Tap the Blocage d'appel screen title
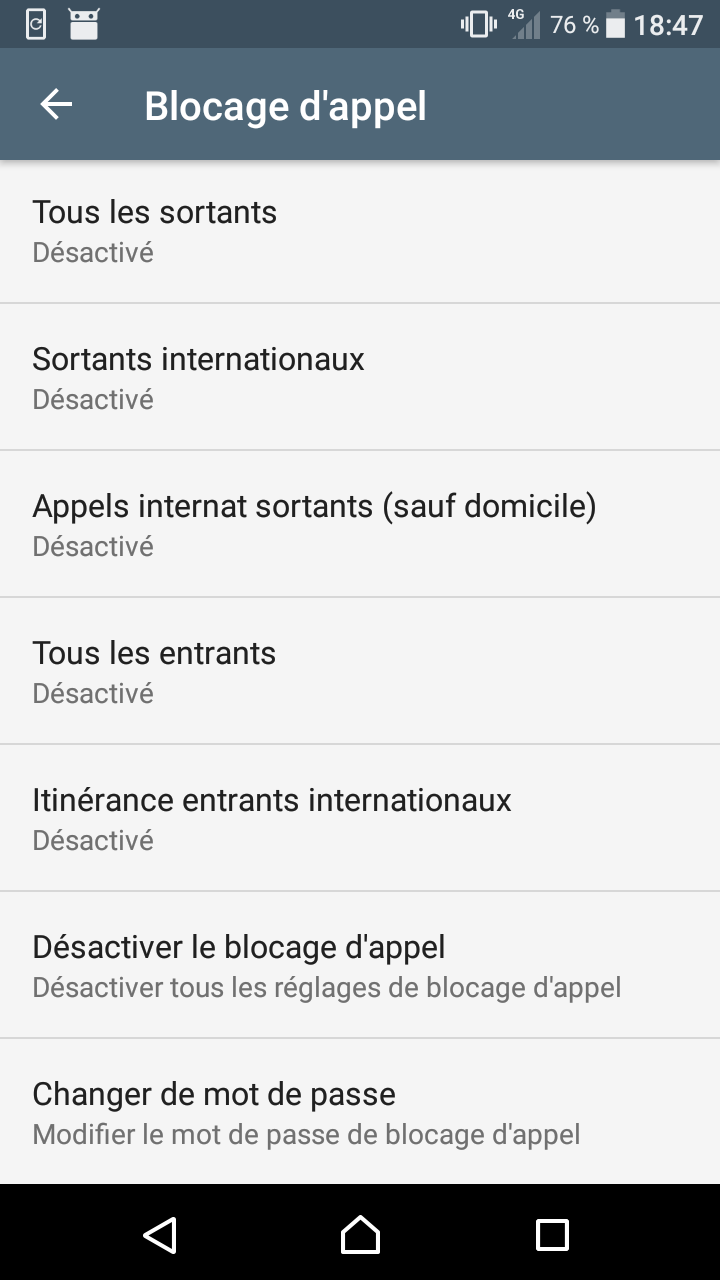720x1280 pixels. pyautogui.click(x=285, y=106)
